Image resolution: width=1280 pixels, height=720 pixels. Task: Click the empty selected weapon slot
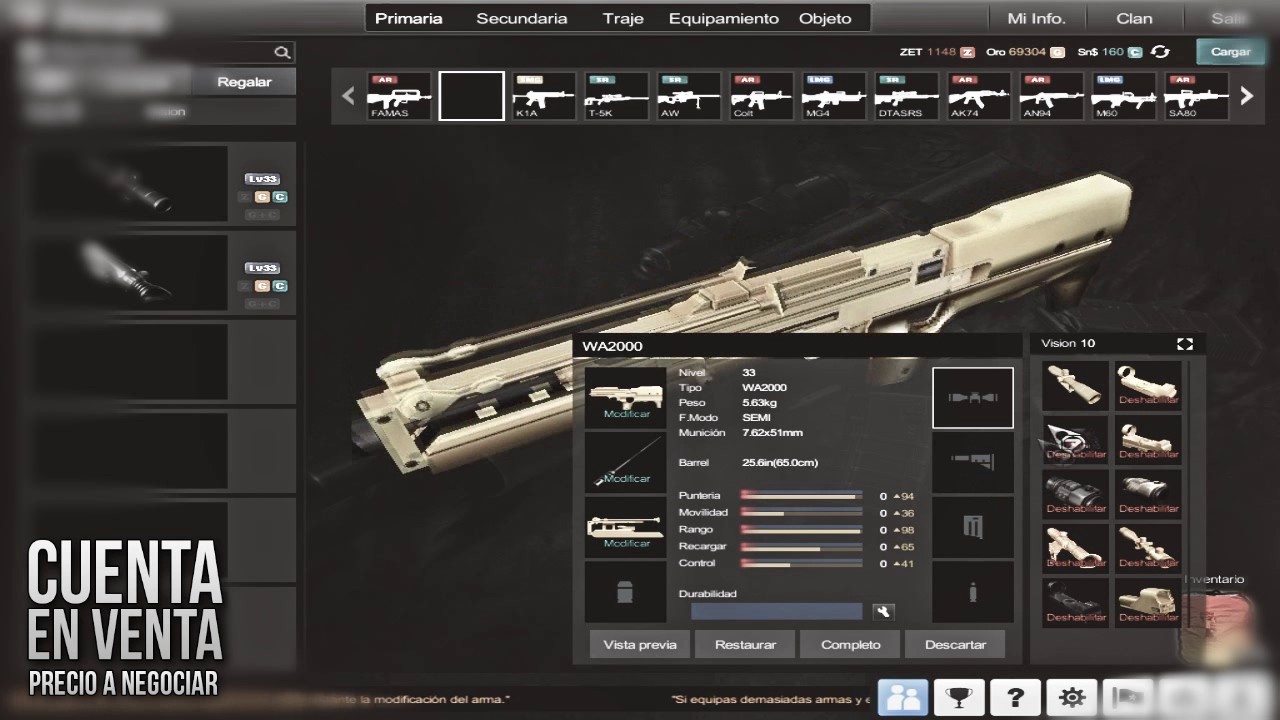tap(472, 96)
